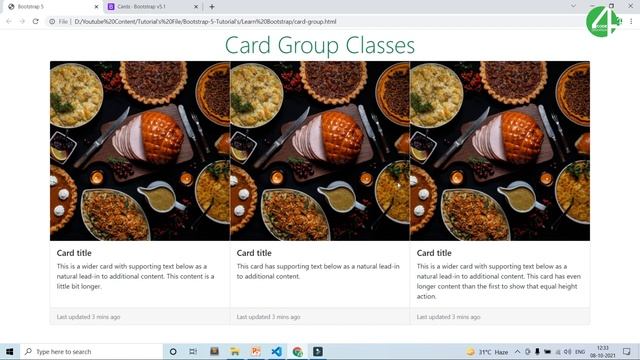
Task: Open the battery icon in system tray
Action: 547,351
